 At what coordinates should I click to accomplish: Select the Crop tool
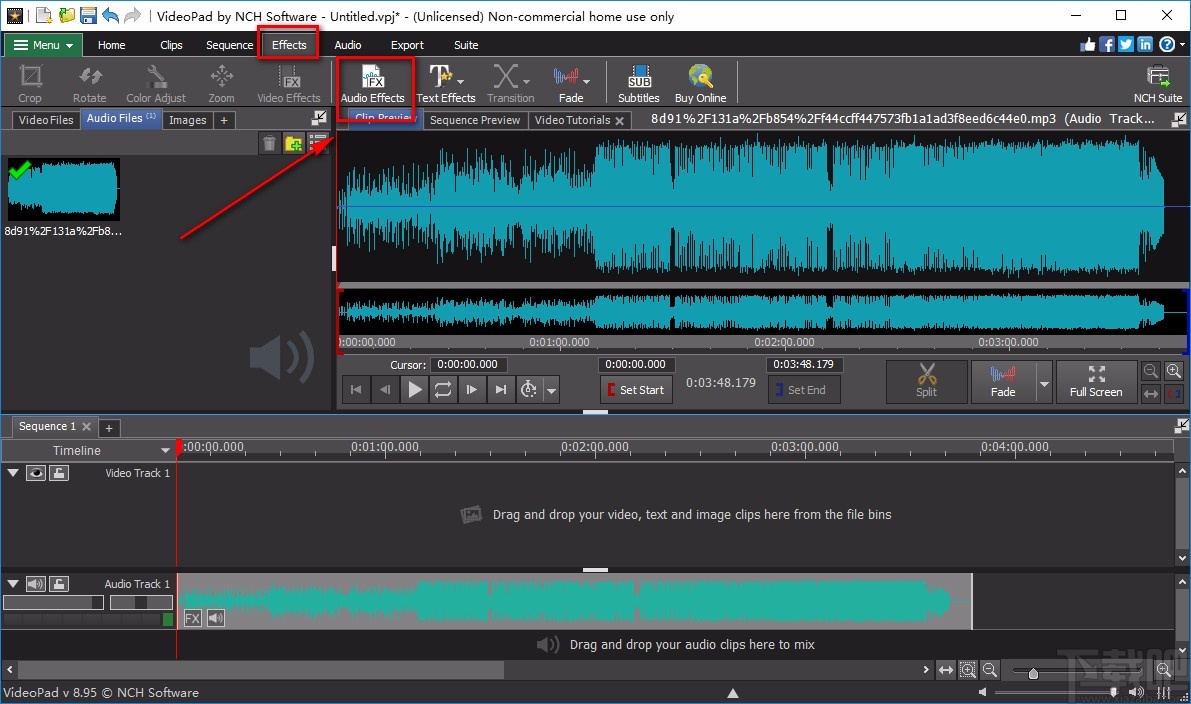[29, 82]
